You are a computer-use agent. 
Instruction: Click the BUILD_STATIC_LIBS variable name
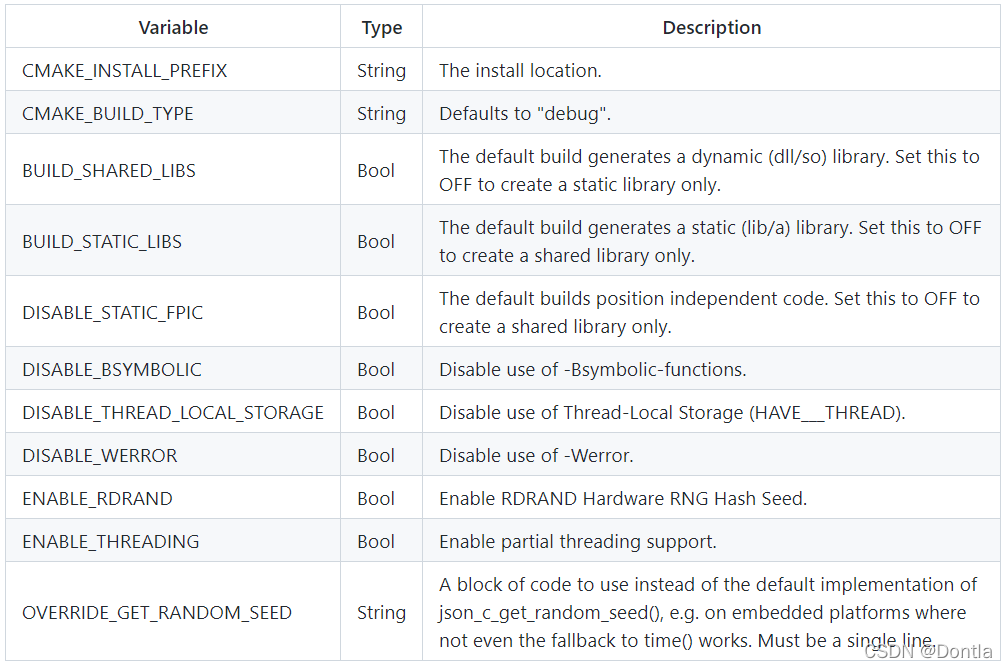[x=102, y=242]
